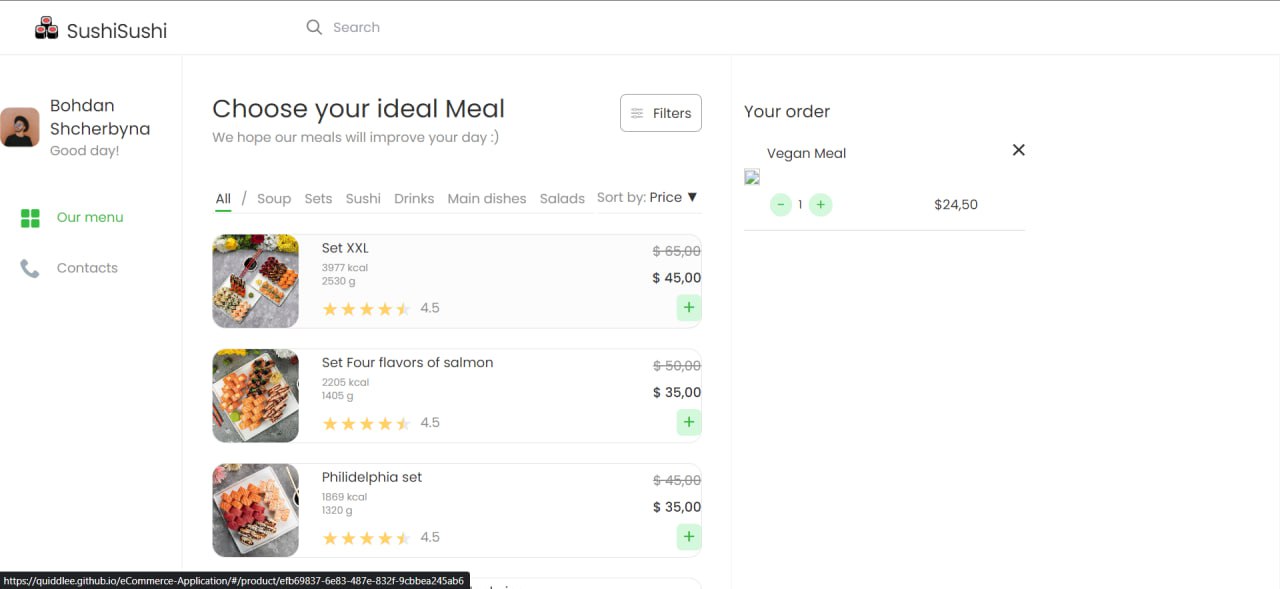Click the SushiSushi logo icon
This screenshot has width=1280, height=589.
47,28
